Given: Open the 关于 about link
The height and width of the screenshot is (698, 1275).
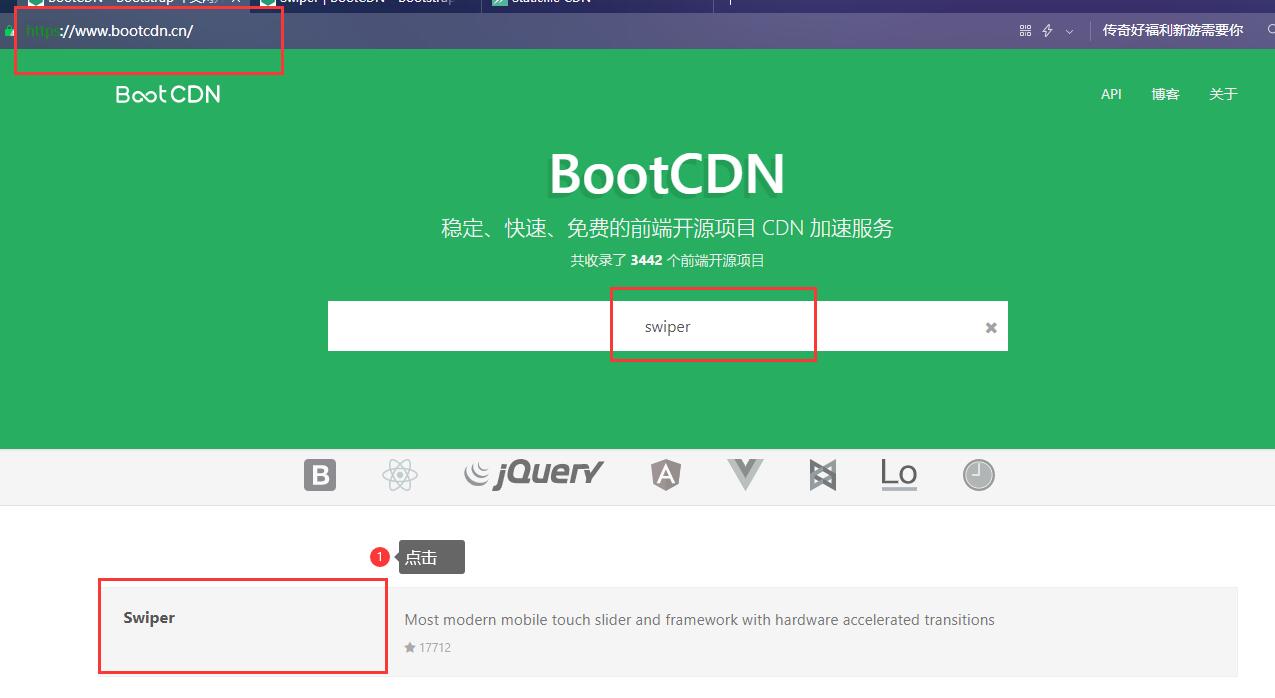Looking at the screenshot, I should click(1223, 94).
